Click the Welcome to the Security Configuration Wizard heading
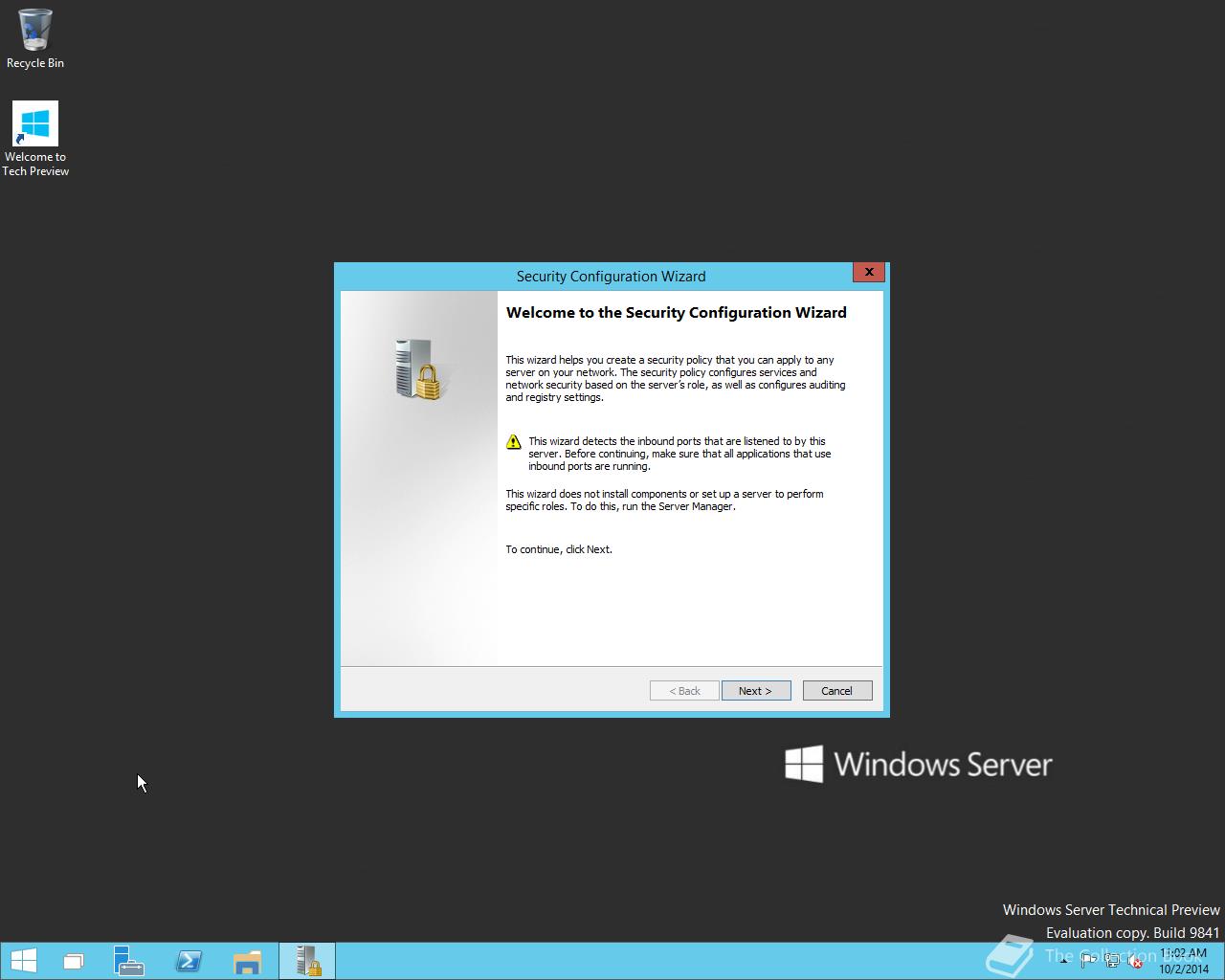The image size is (1225, 980). [676, 313]
